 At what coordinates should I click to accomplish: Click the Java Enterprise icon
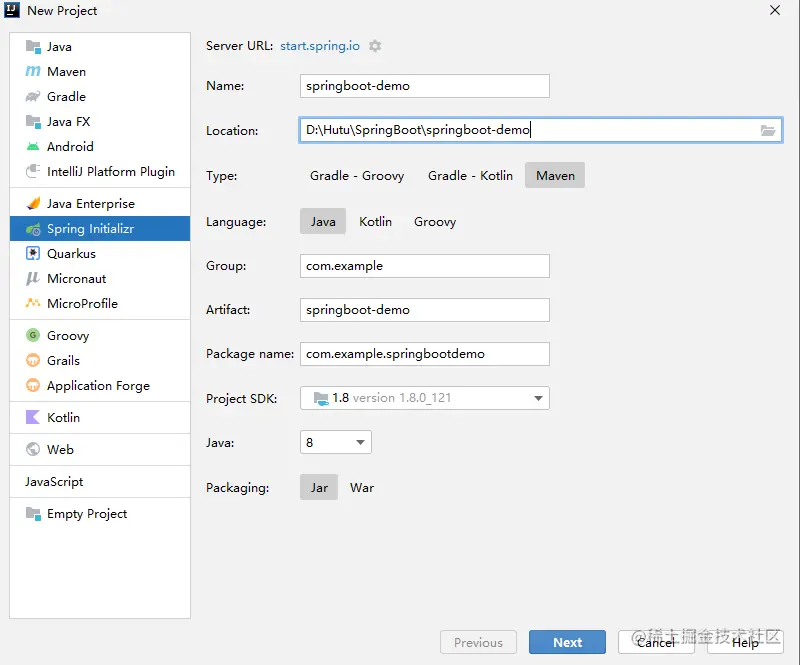click(x=33, y=203)
